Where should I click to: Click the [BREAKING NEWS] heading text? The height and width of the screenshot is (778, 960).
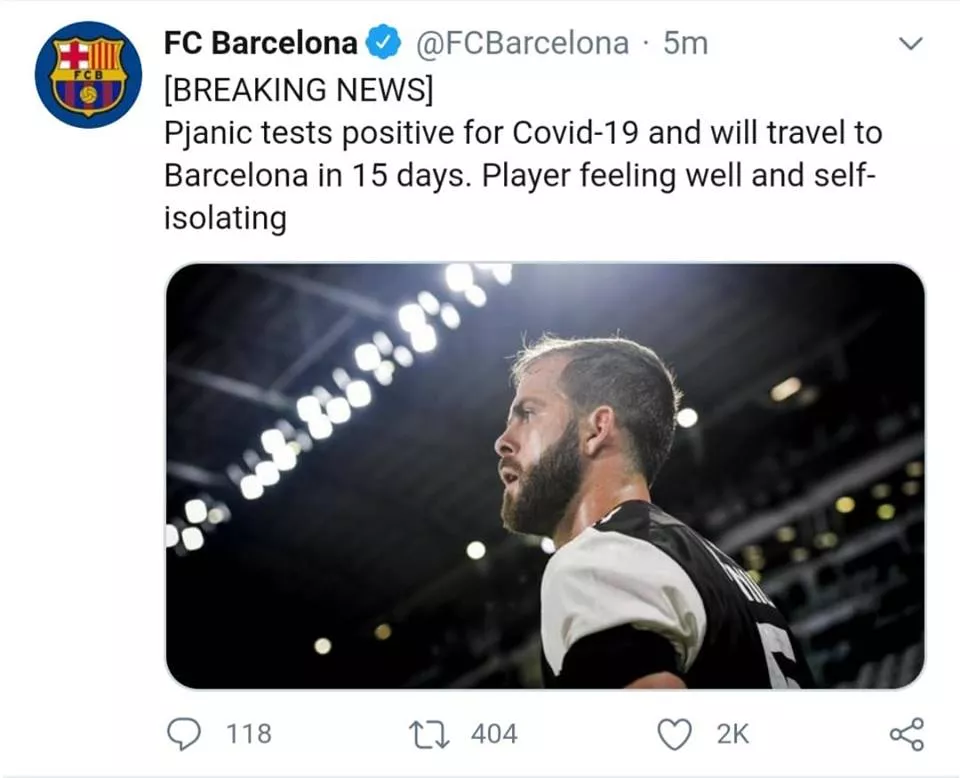pos(298,89)
